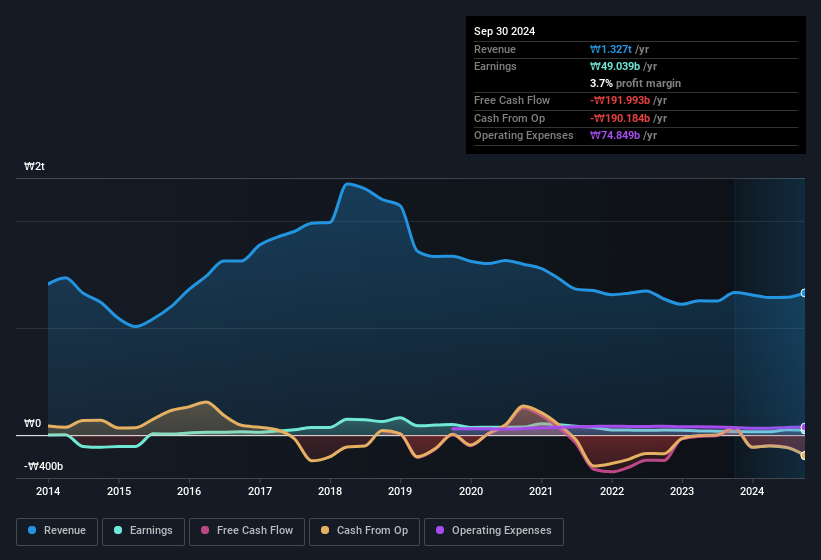Click the Earnings row label in tooltip
Viewport: 821px width, 560px height.
pos(495,66)
